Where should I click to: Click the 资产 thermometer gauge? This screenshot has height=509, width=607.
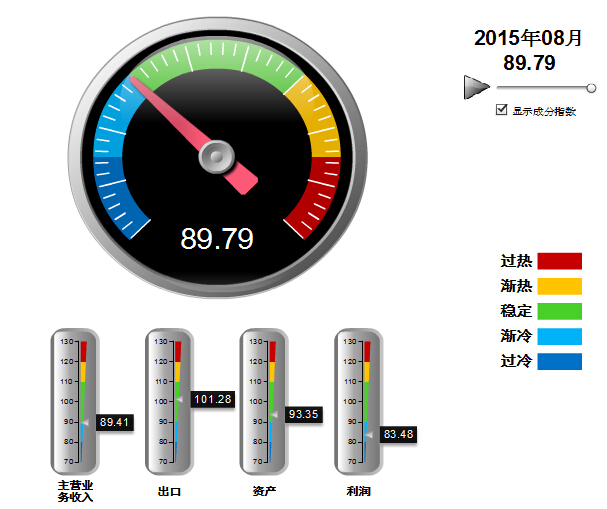[x=263, y=401]
